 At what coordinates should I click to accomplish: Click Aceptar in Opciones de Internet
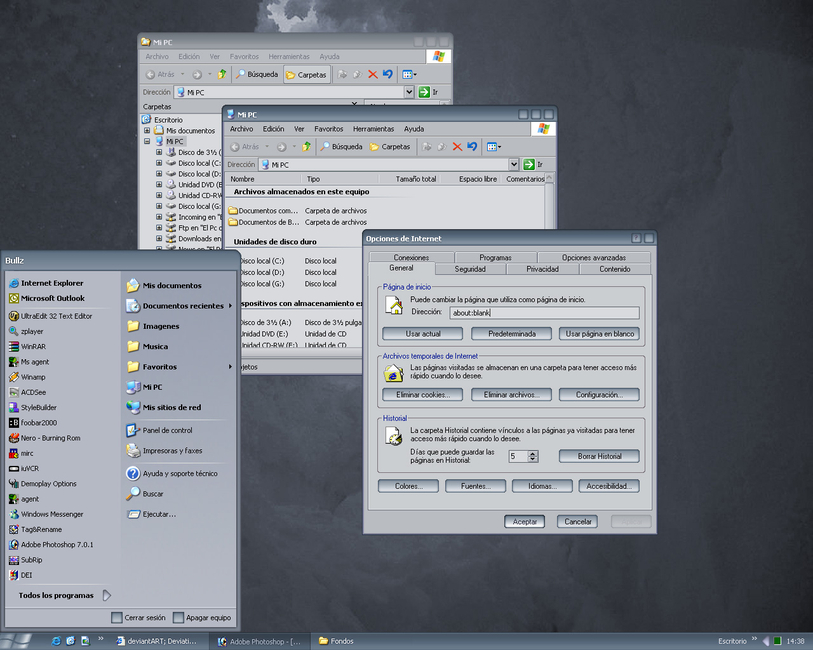tap(525, 521)
